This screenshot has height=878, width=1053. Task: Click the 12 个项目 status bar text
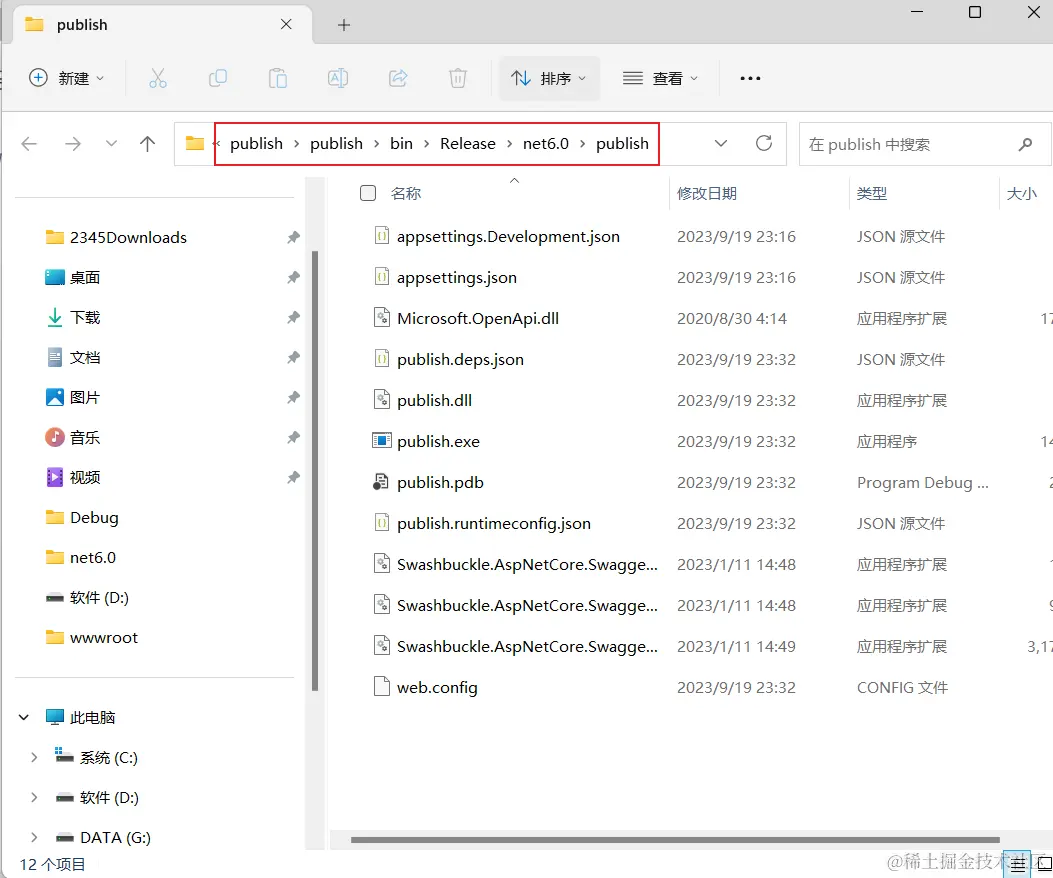[52, 865]
